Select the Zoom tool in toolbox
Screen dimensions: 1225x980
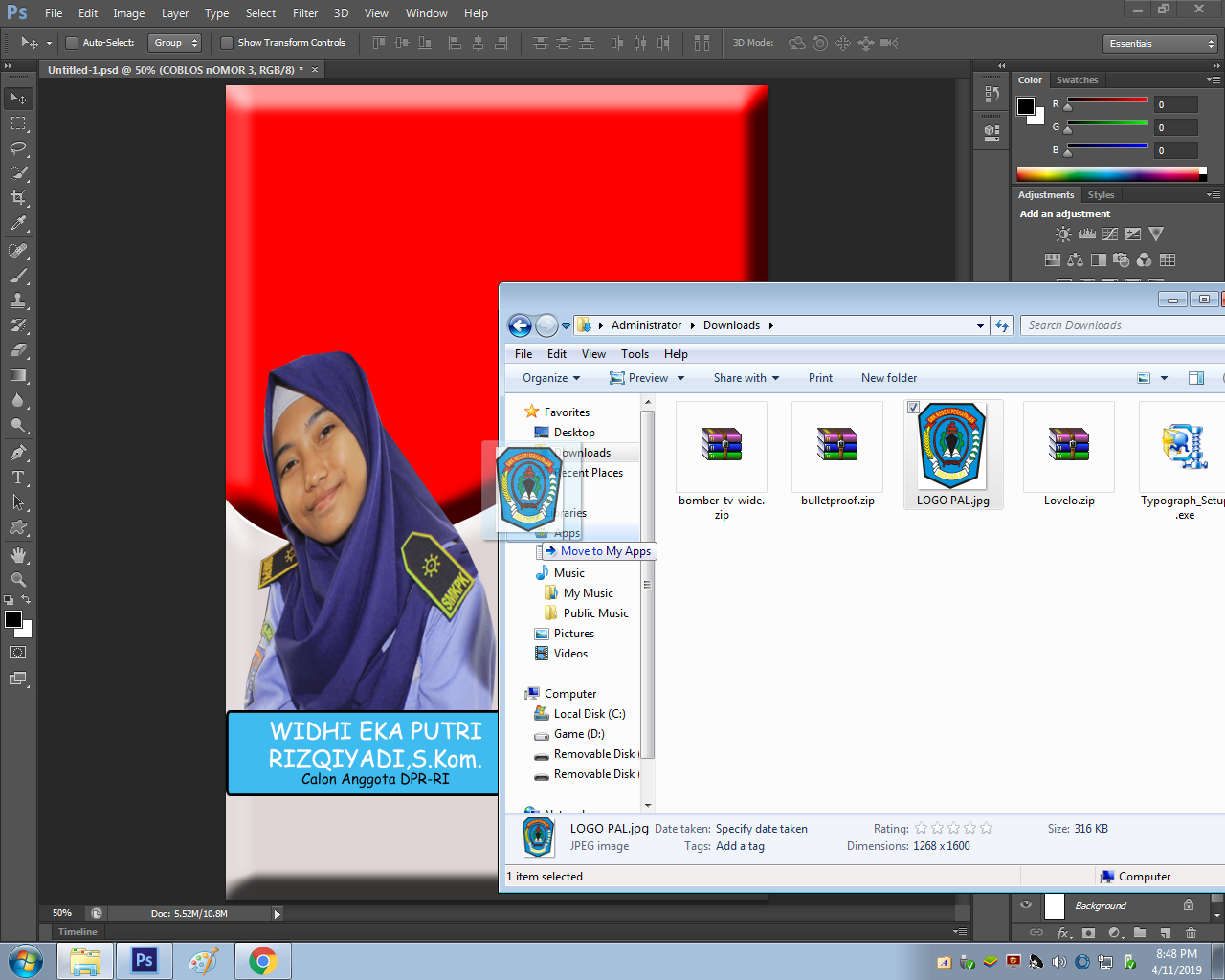[18, 580]
